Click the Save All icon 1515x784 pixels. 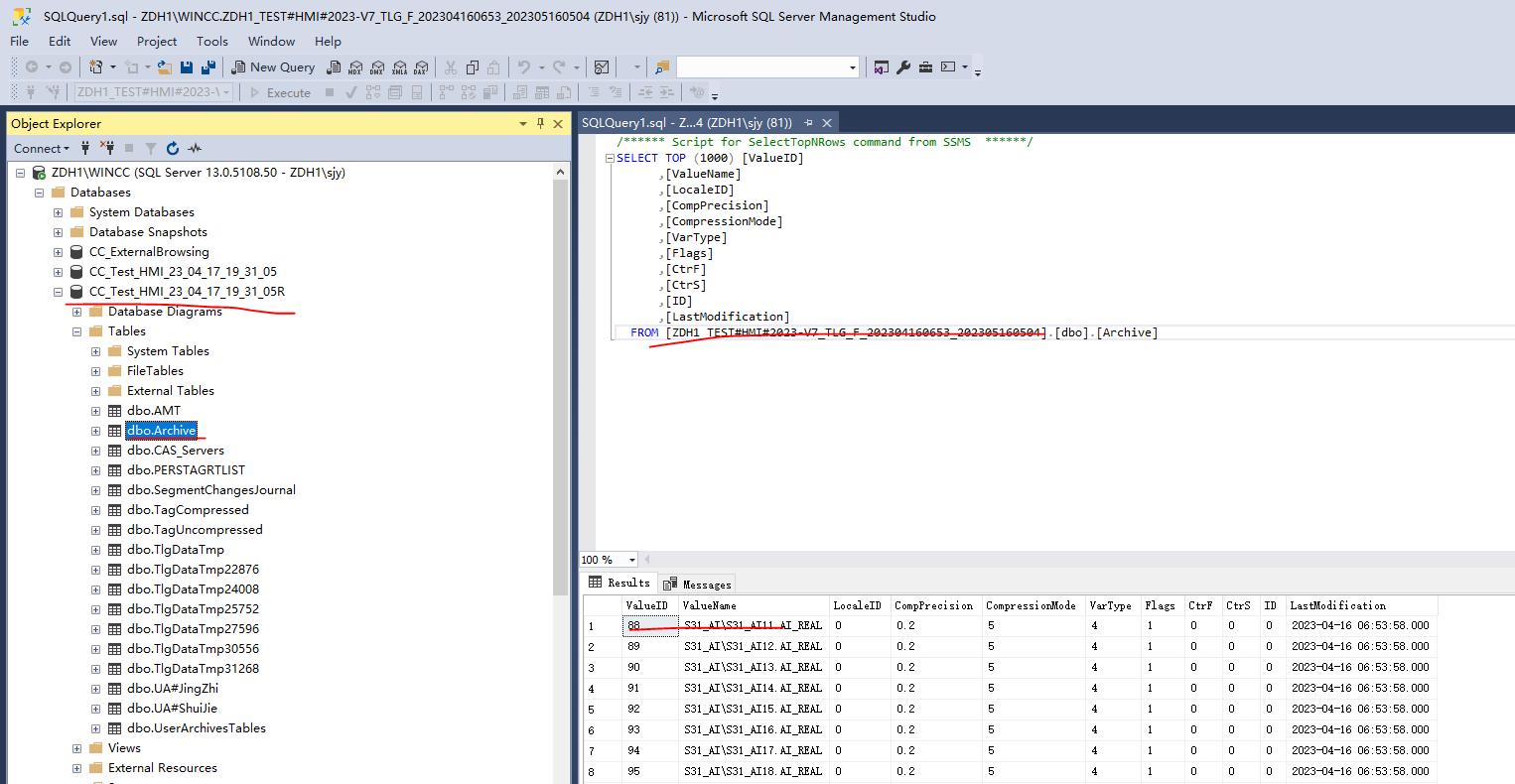(208, 67)
